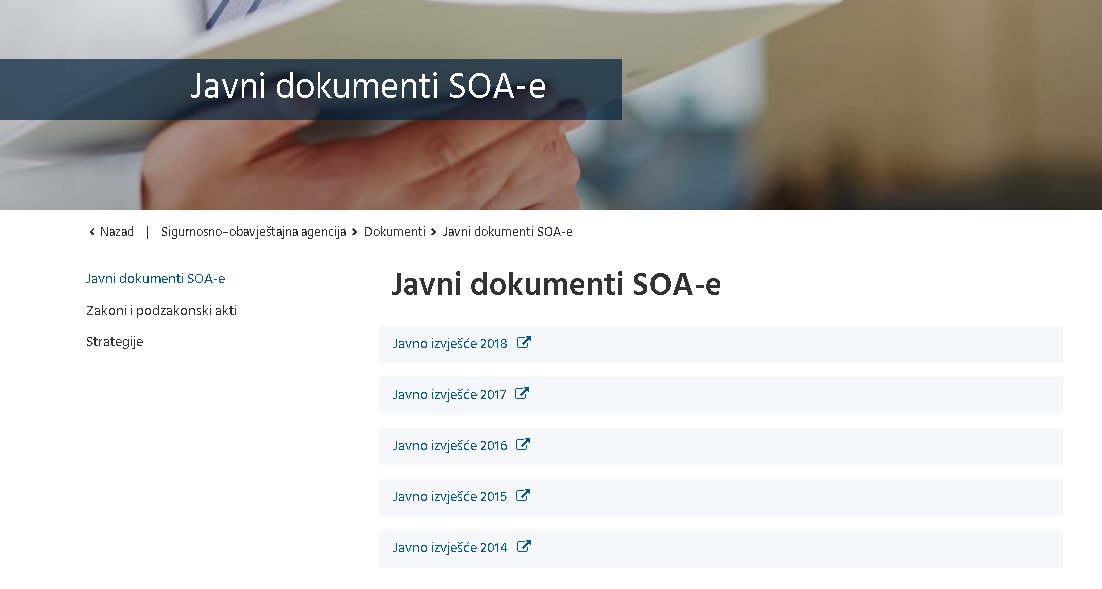Click the banner title Javni dokumenti SOA-e
The height and width of the screenshot is (589, 1102).
(x=368, y=87)
